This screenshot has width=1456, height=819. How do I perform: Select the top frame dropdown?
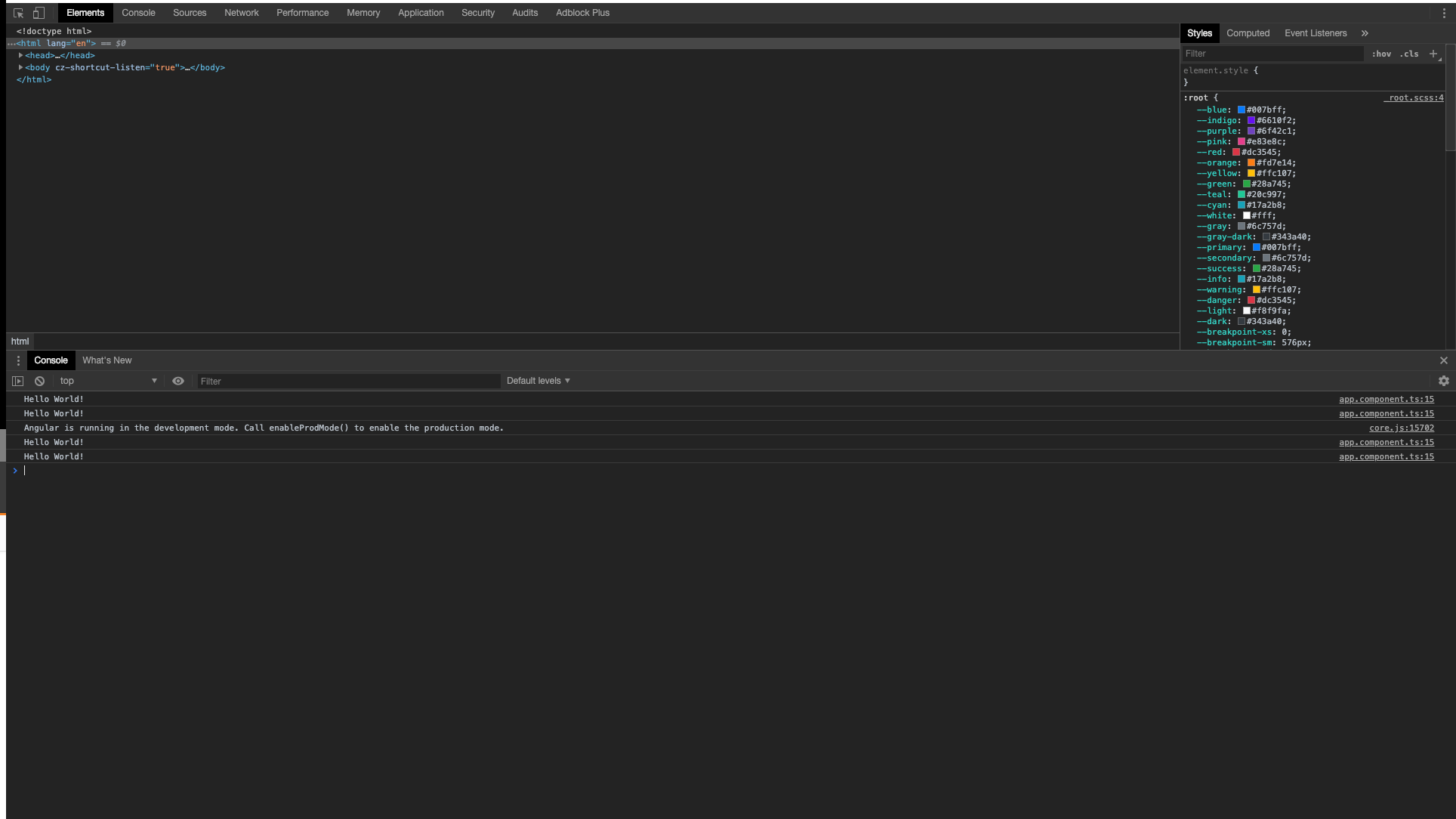coord(108,380)
